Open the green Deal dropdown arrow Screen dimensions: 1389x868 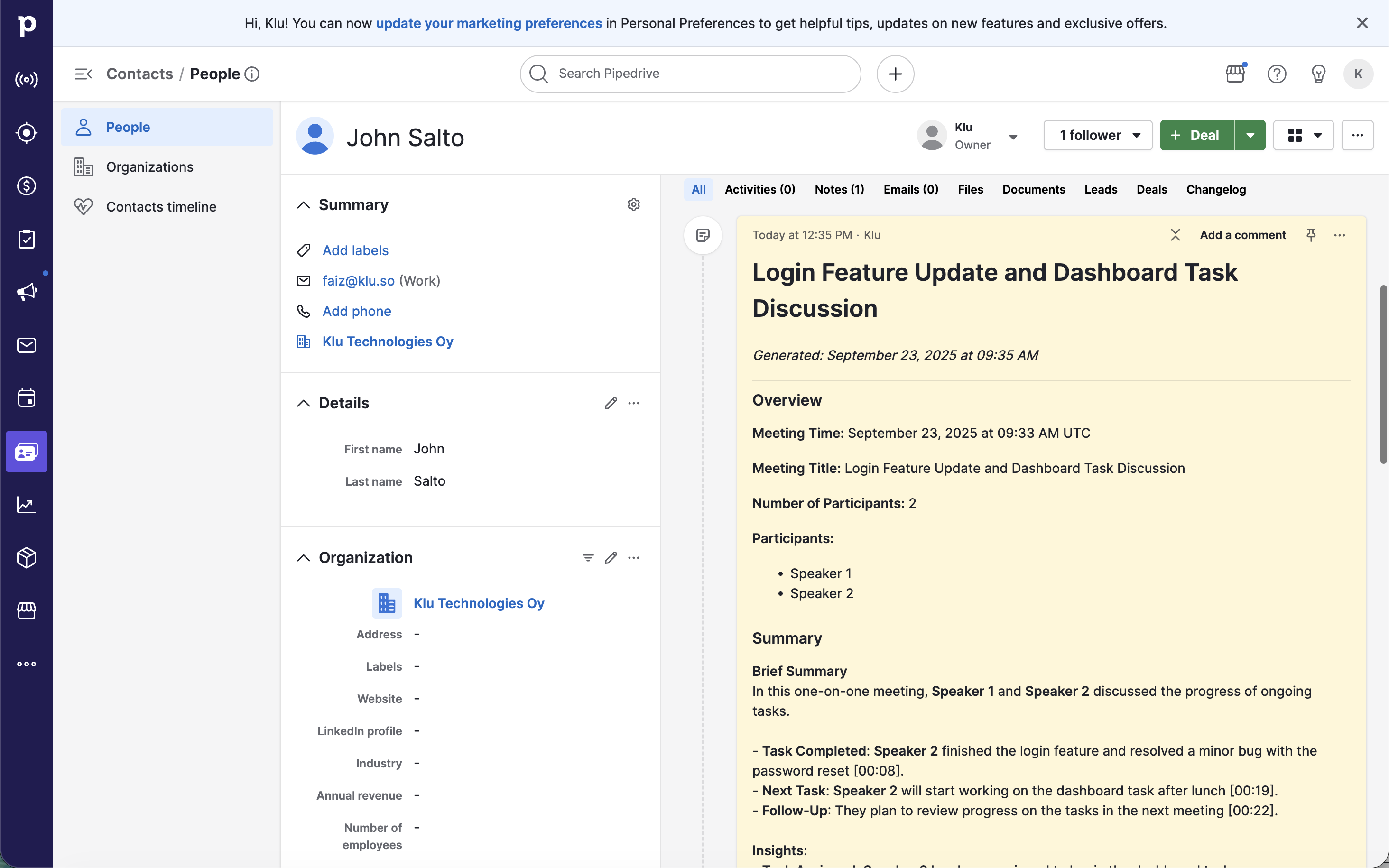click(x=1250, y=136)
